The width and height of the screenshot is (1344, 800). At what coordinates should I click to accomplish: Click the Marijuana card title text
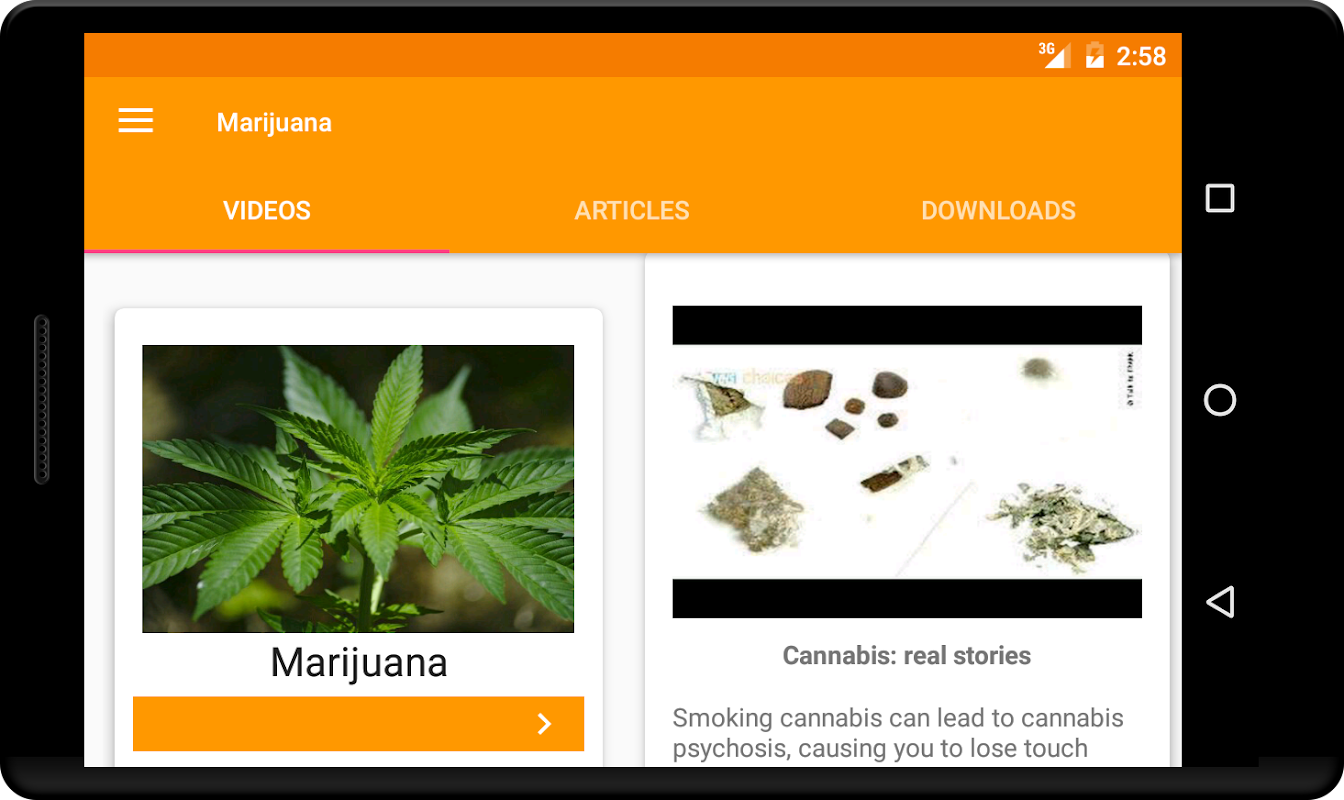coord(359,663)
